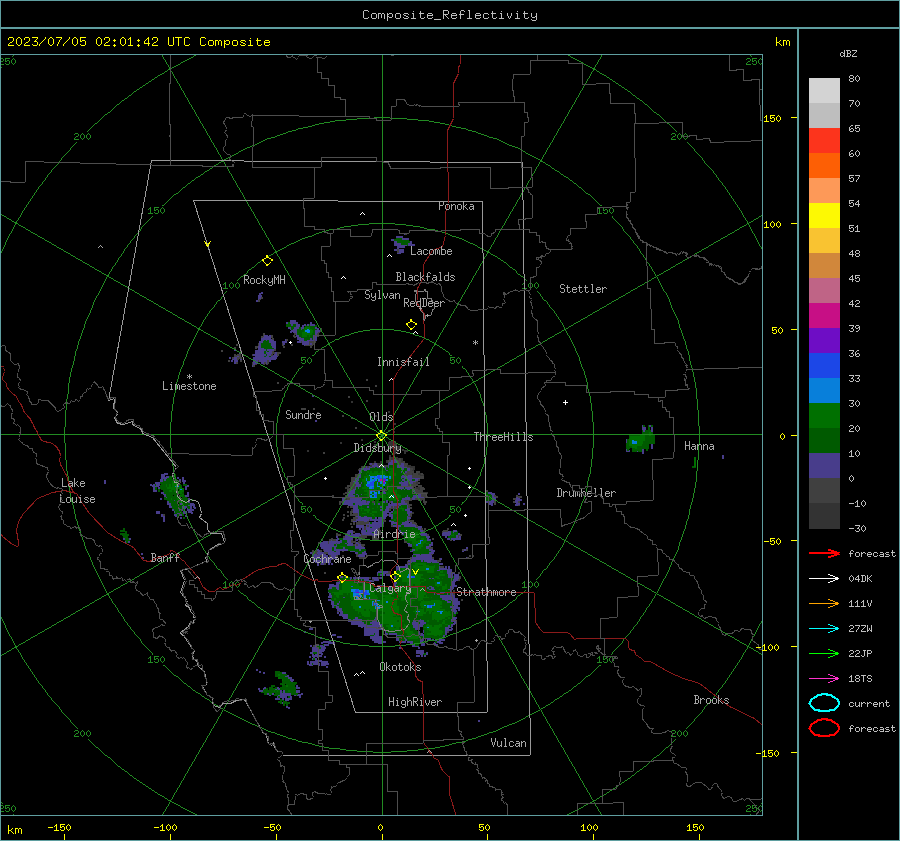This screenshot has height=841, width=900.
Task: Click the Vulcan city label
Action: pyautogui.click(x=508, y=743)
